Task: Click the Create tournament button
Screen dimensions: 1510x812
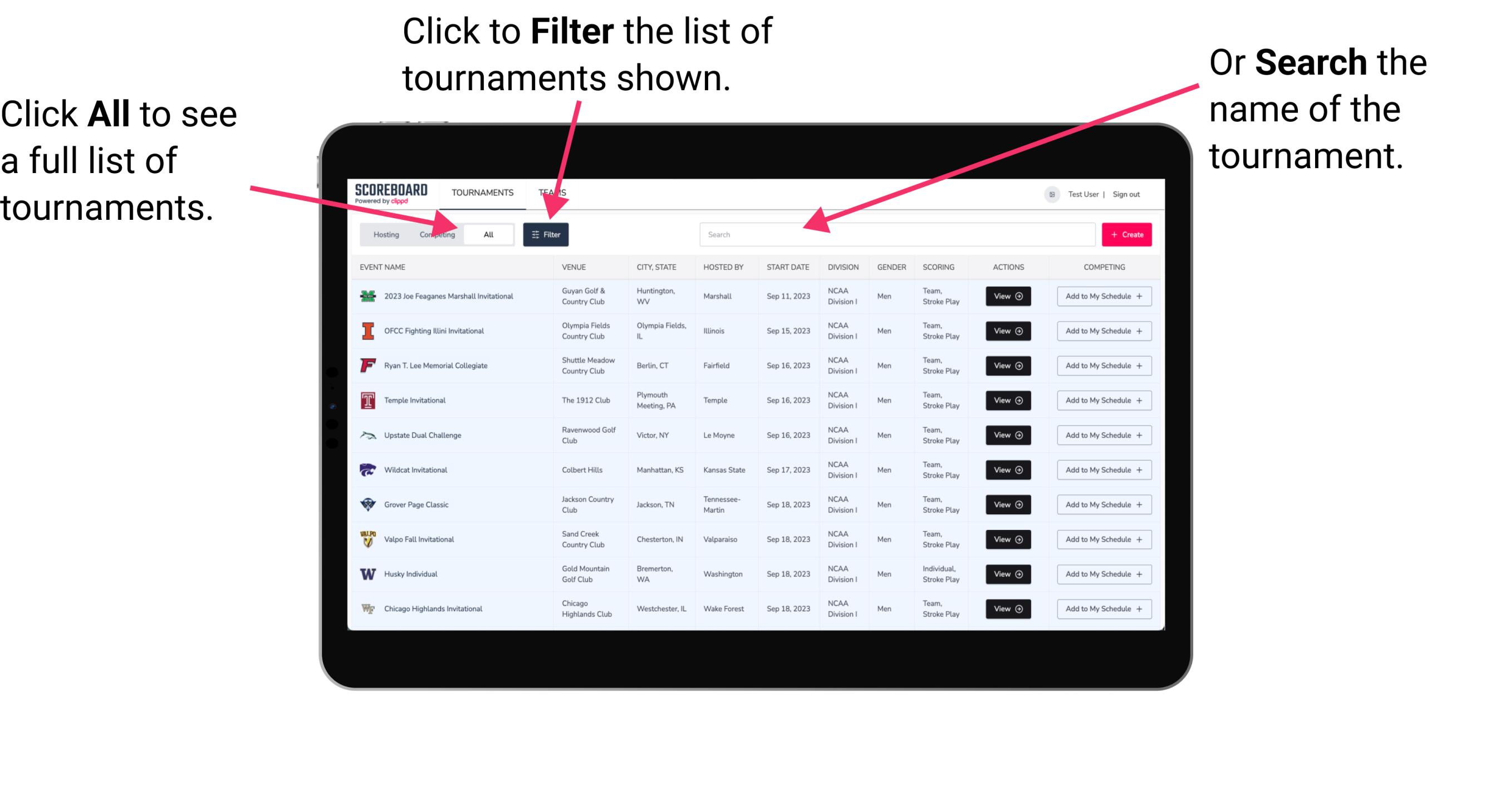Action: [1127, 234]
